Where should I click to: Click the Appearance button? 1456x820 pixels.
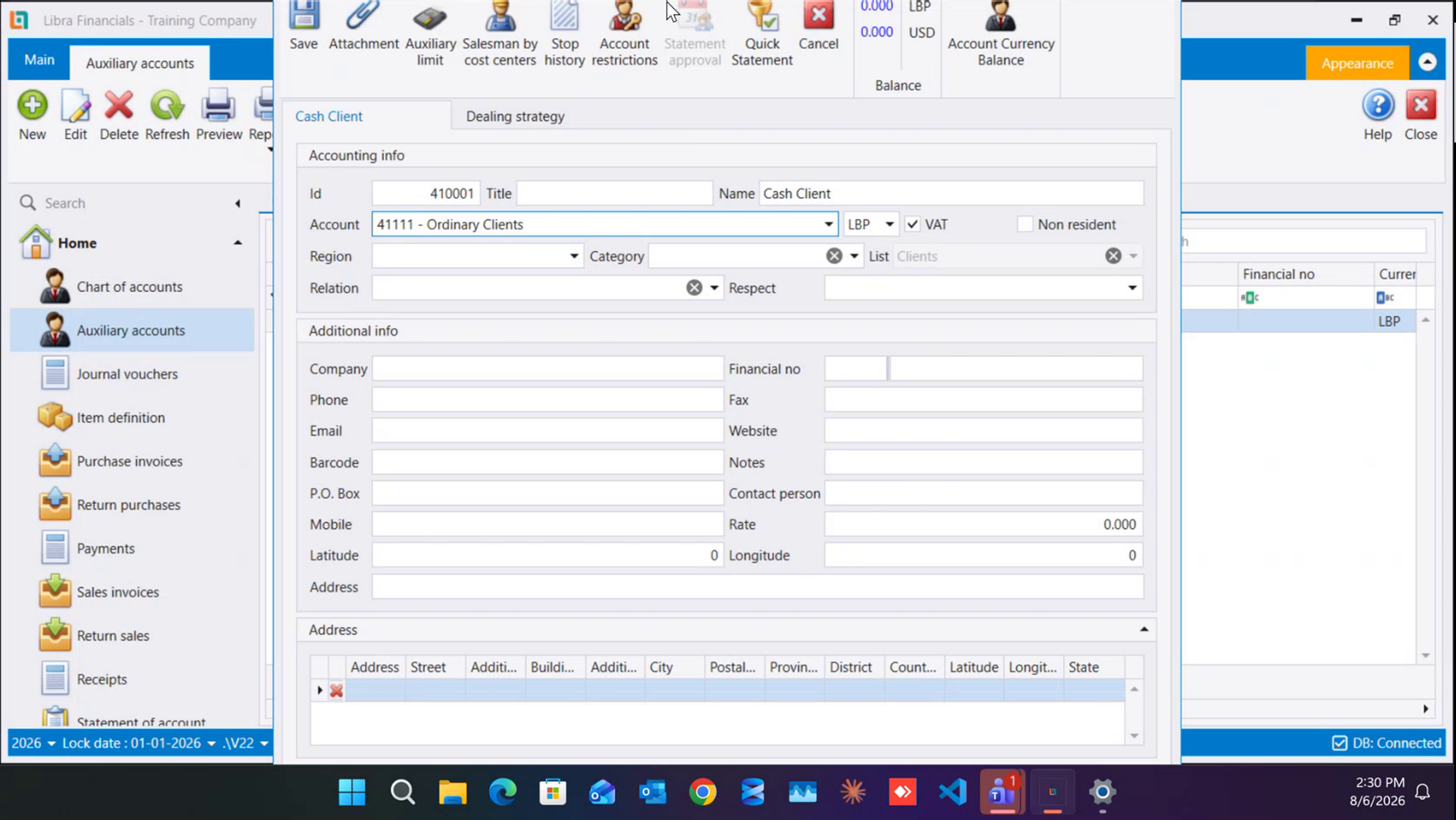[1357, 63]
